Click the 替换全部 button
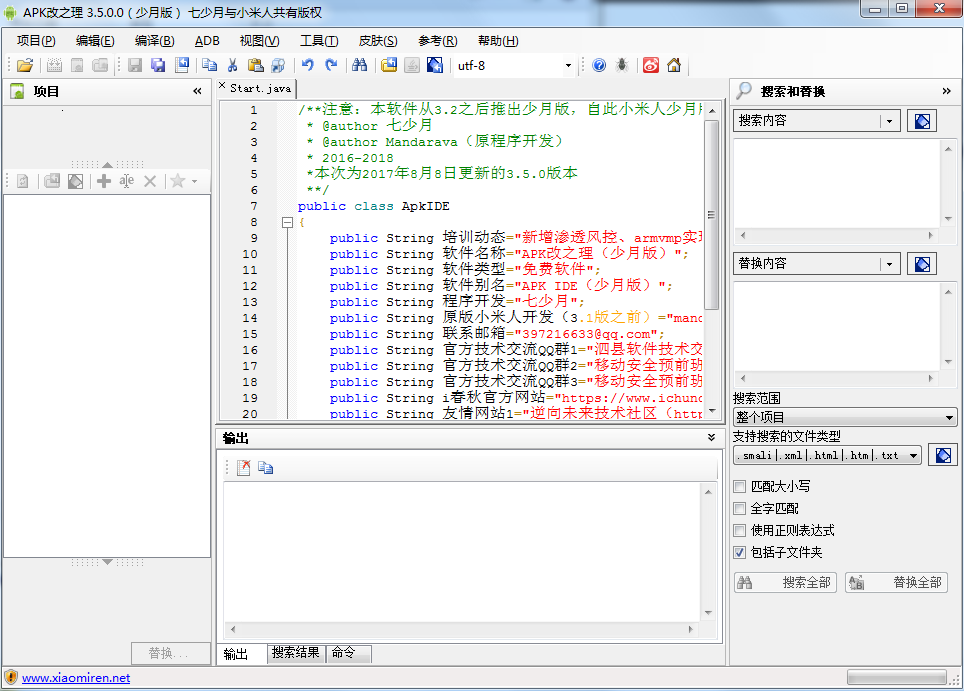964x691 pixels. click(896, 582)
